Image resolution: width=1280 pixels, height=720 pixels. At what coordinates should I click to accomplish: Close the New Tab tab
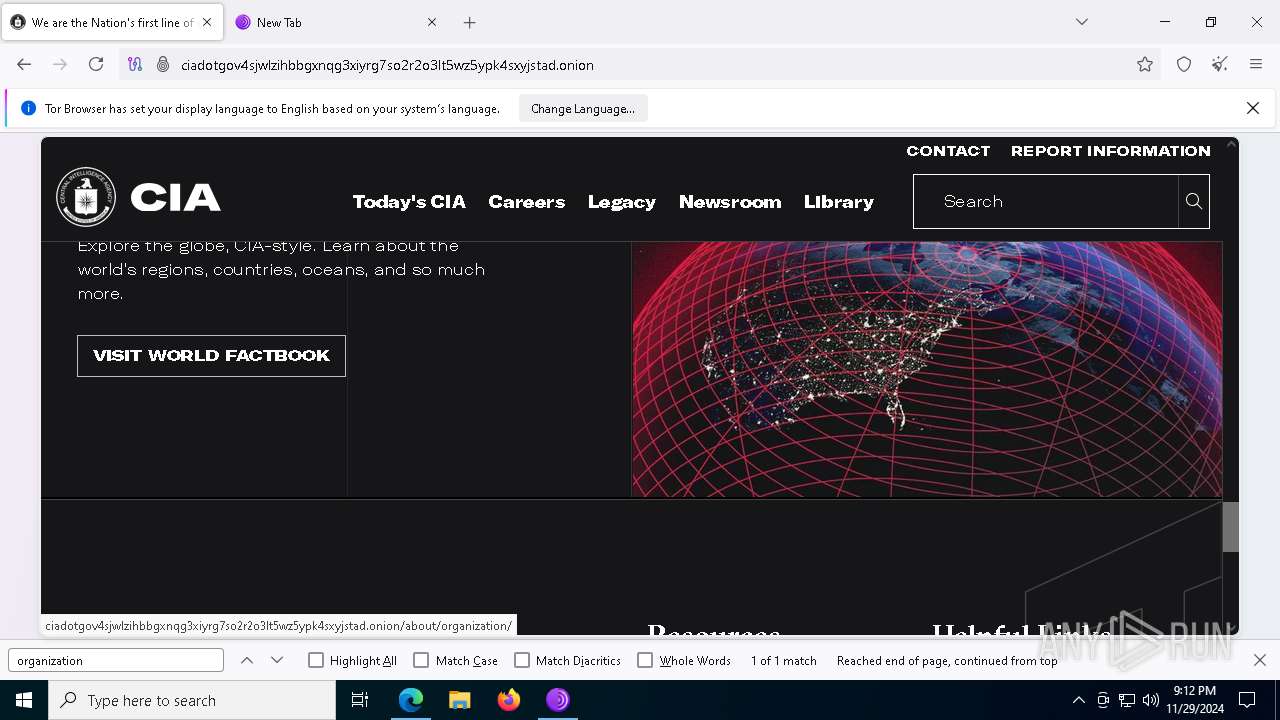tap(432, 22)
